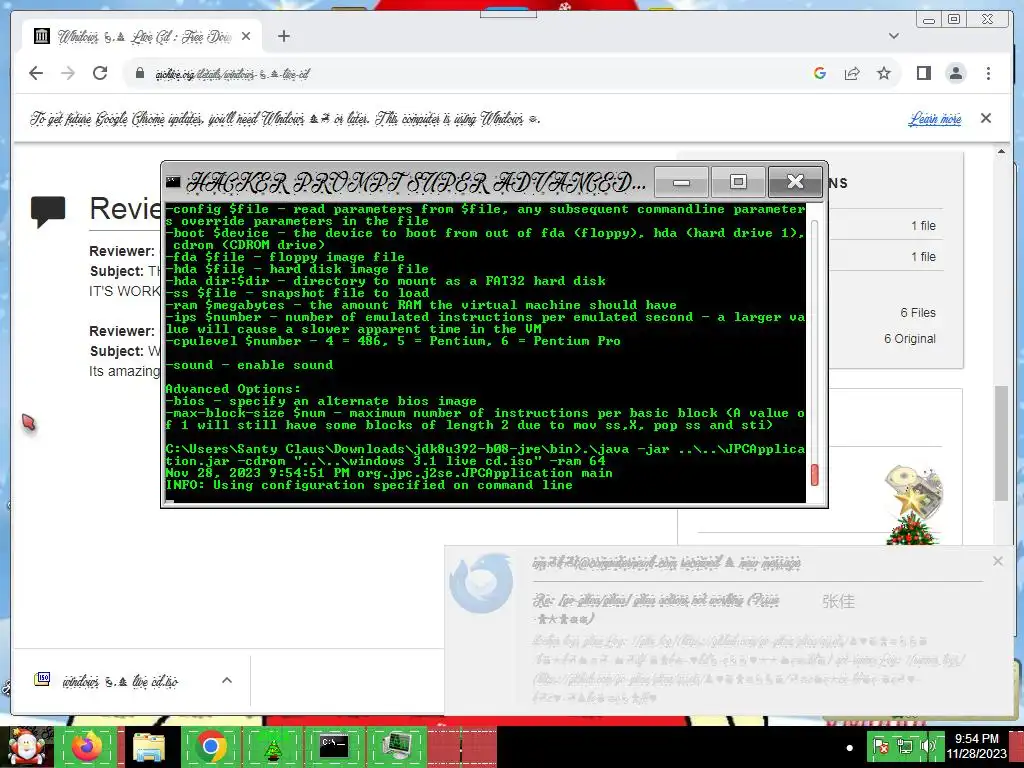Bookmark this page with the star
The width and height of the screenshot is (1024, 768).
click(x=884, y=73)
